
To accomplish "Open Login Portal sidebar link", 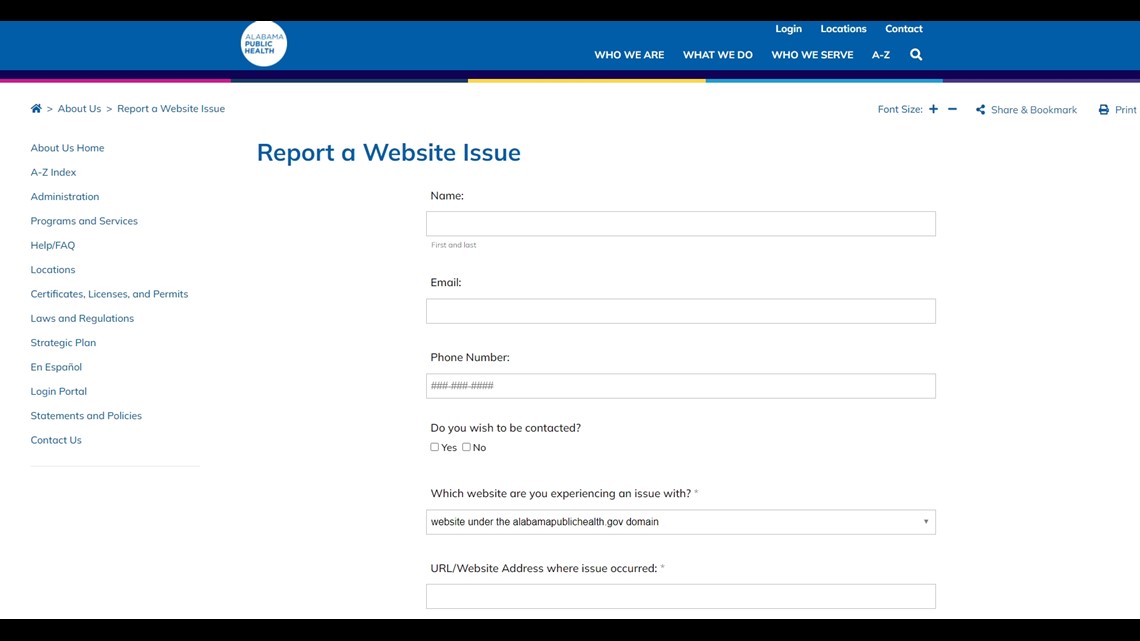I will [58, 391].
